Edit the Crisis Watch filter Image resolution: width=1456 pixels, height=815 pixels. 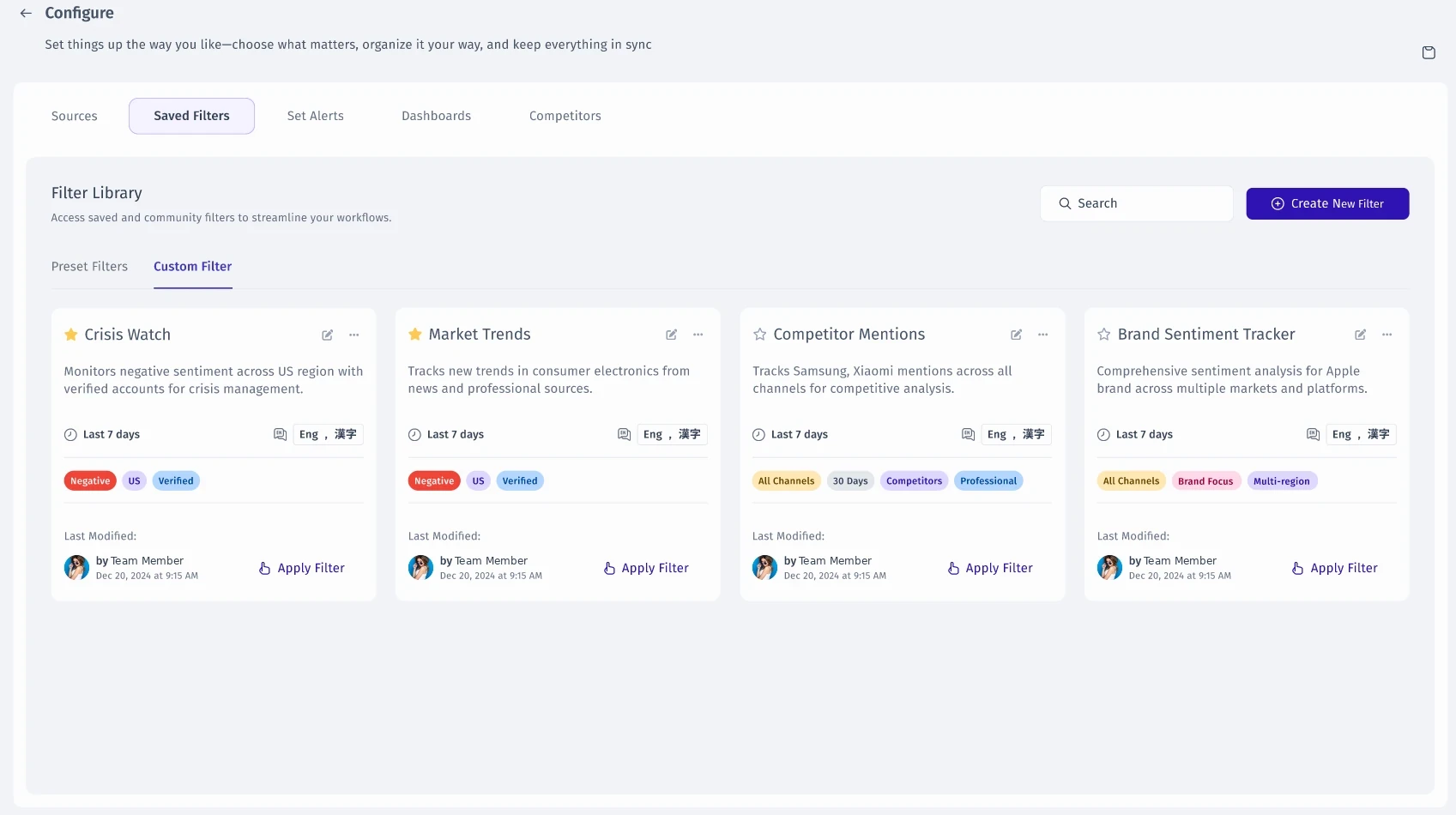click(x=328, y=335)
